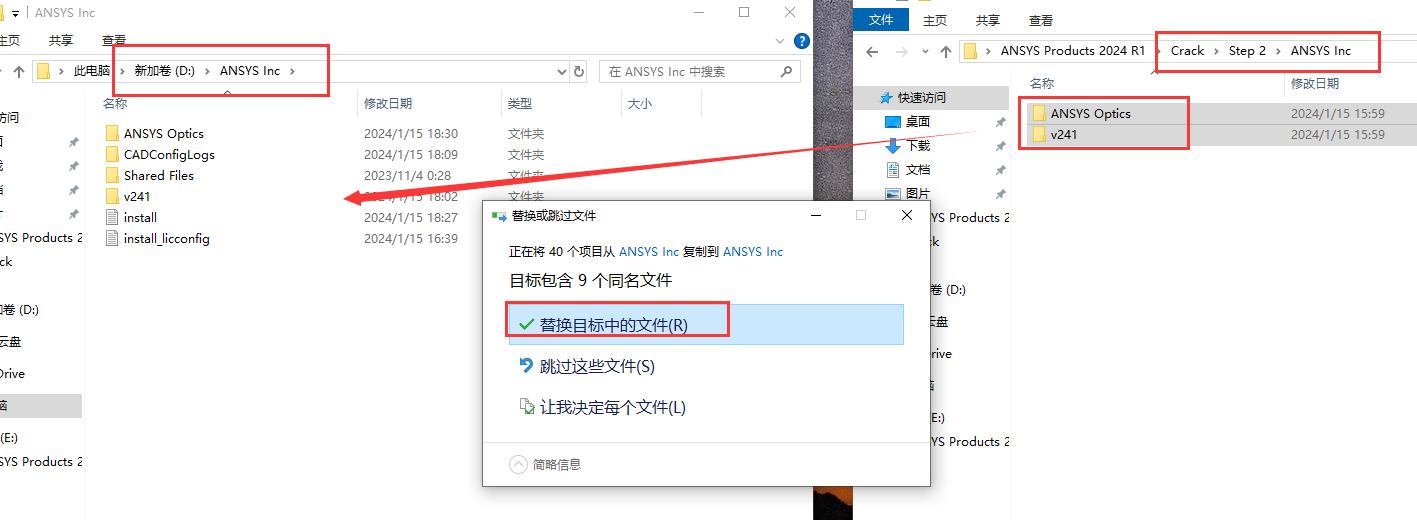Click destination ANSYS Inc link after 复制到
Image resolution: width=1417 pixels, height=520 pixels.
point(753,251)
